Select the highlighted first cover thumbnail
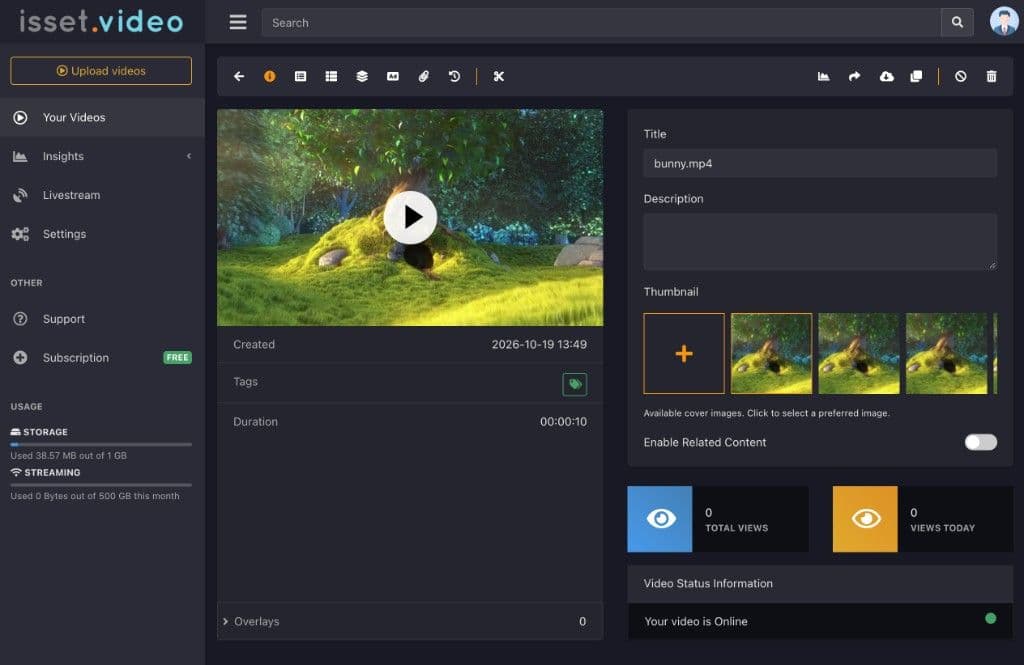Screen dimensions: 1024x665 coord(771,353)
